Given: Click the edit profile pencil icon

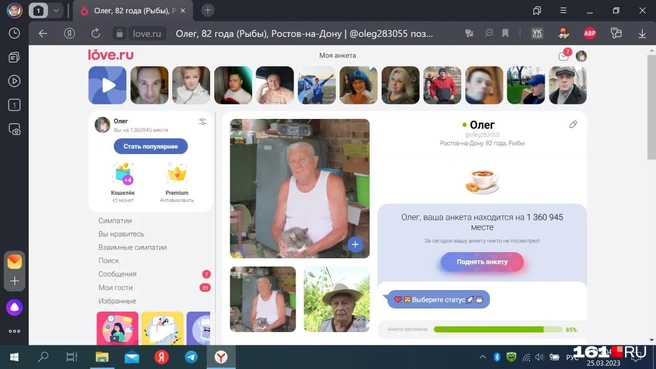Looking at the screenshot, I should (573, 124).
